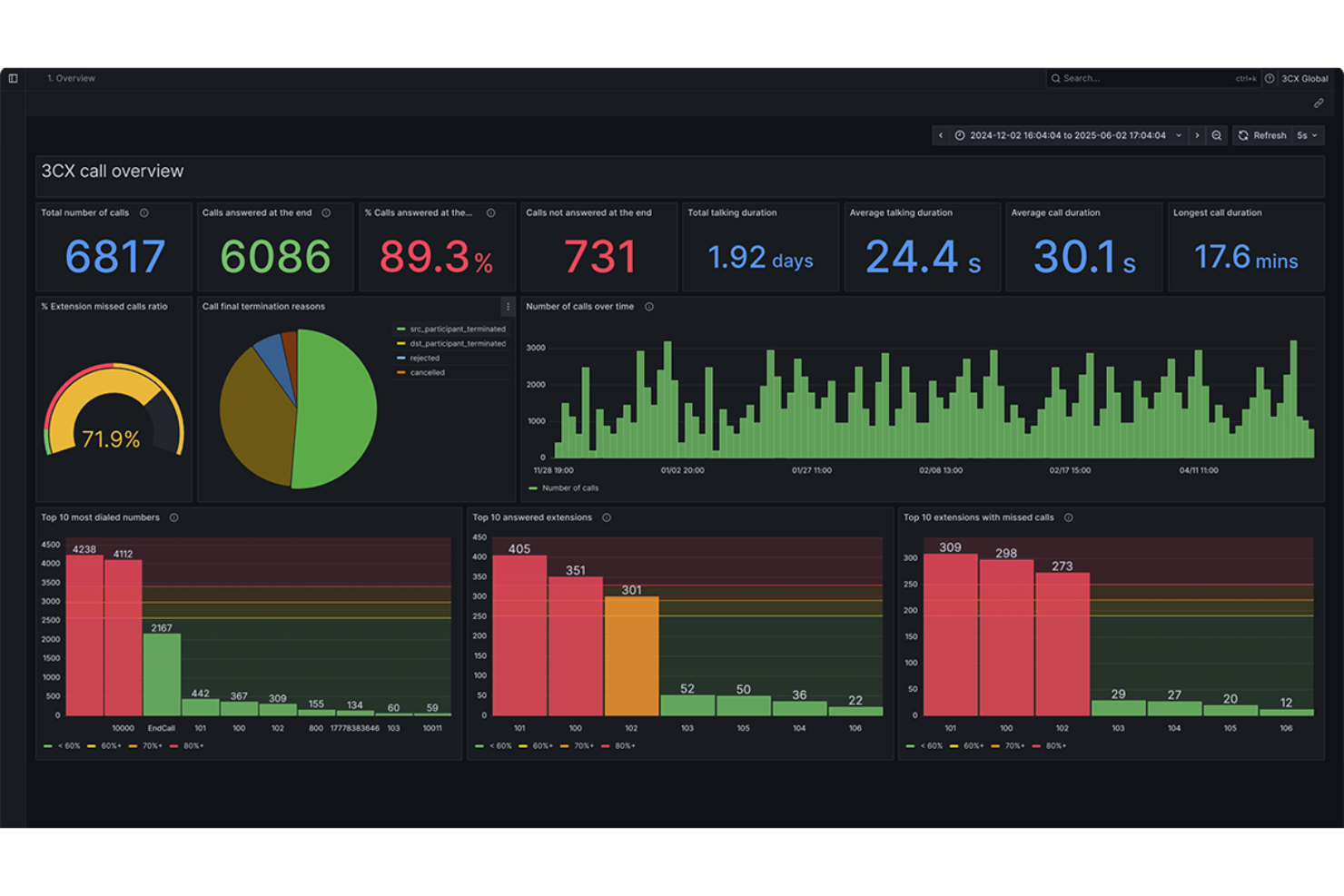
Task: Click the clock icon in the time range picker
Action: pos(959,135)
